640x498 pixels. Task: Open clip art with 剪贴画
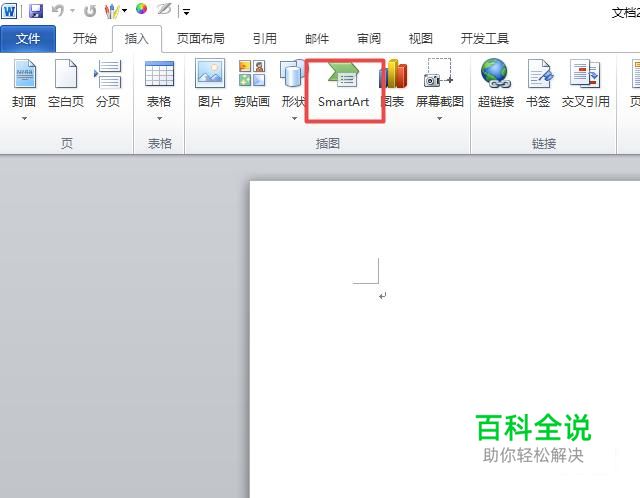[x=252, y=84]
